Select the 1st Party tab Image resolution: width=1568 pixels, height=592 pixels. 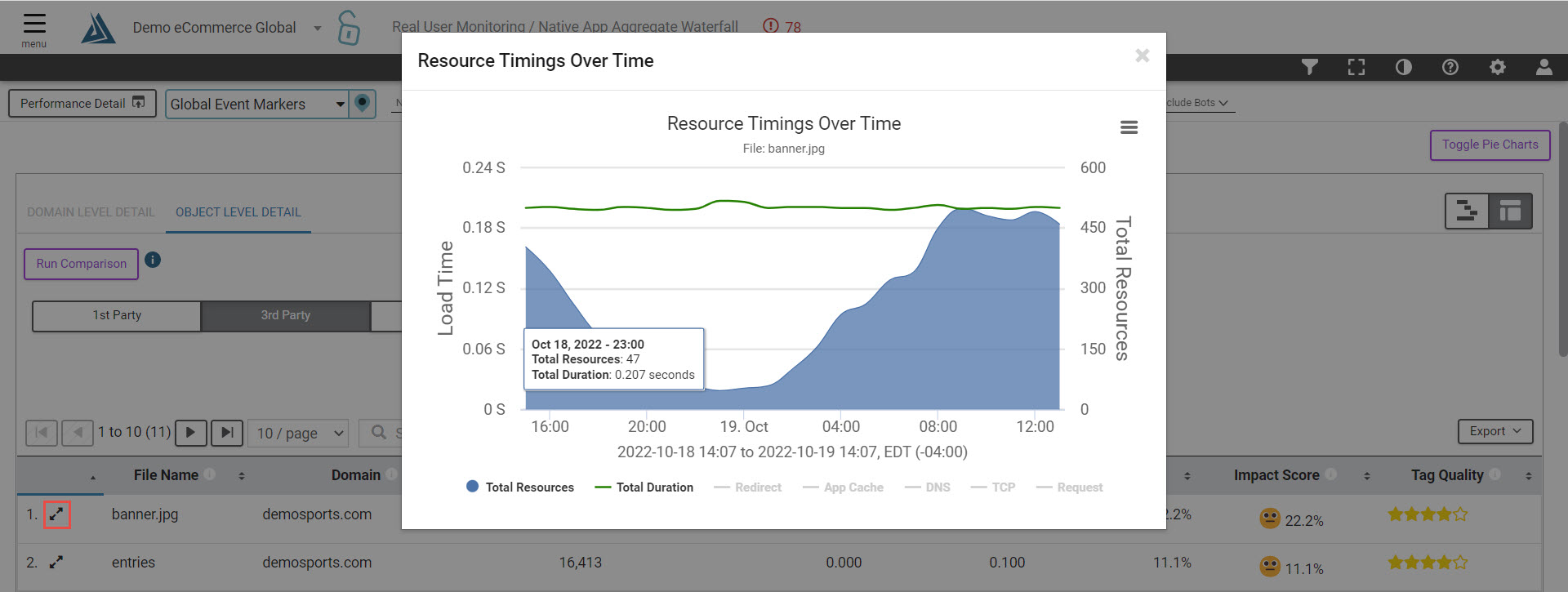pos(117,315)
